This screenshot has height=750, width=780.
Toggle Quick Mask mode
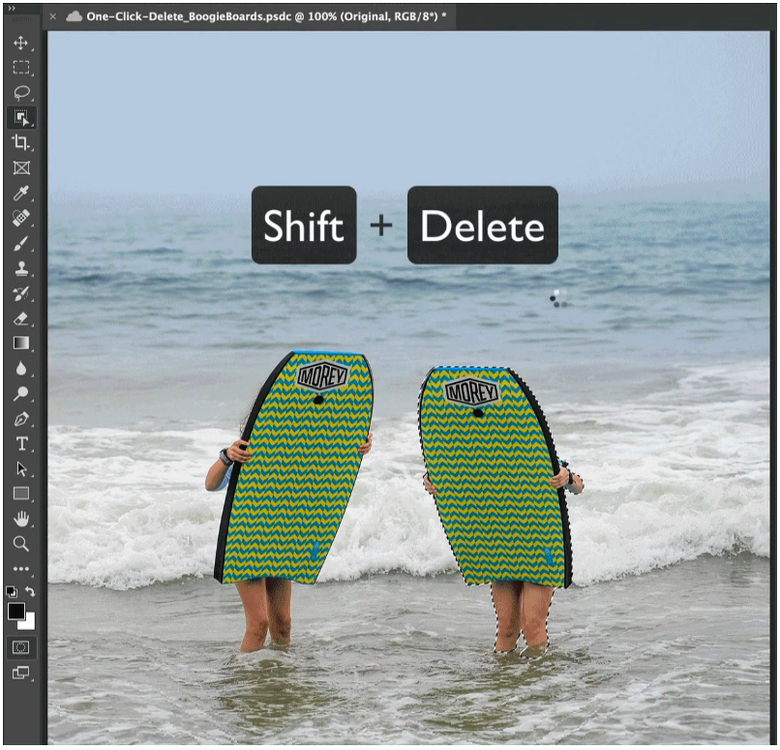pyautogui.click(x=21, y=647)
